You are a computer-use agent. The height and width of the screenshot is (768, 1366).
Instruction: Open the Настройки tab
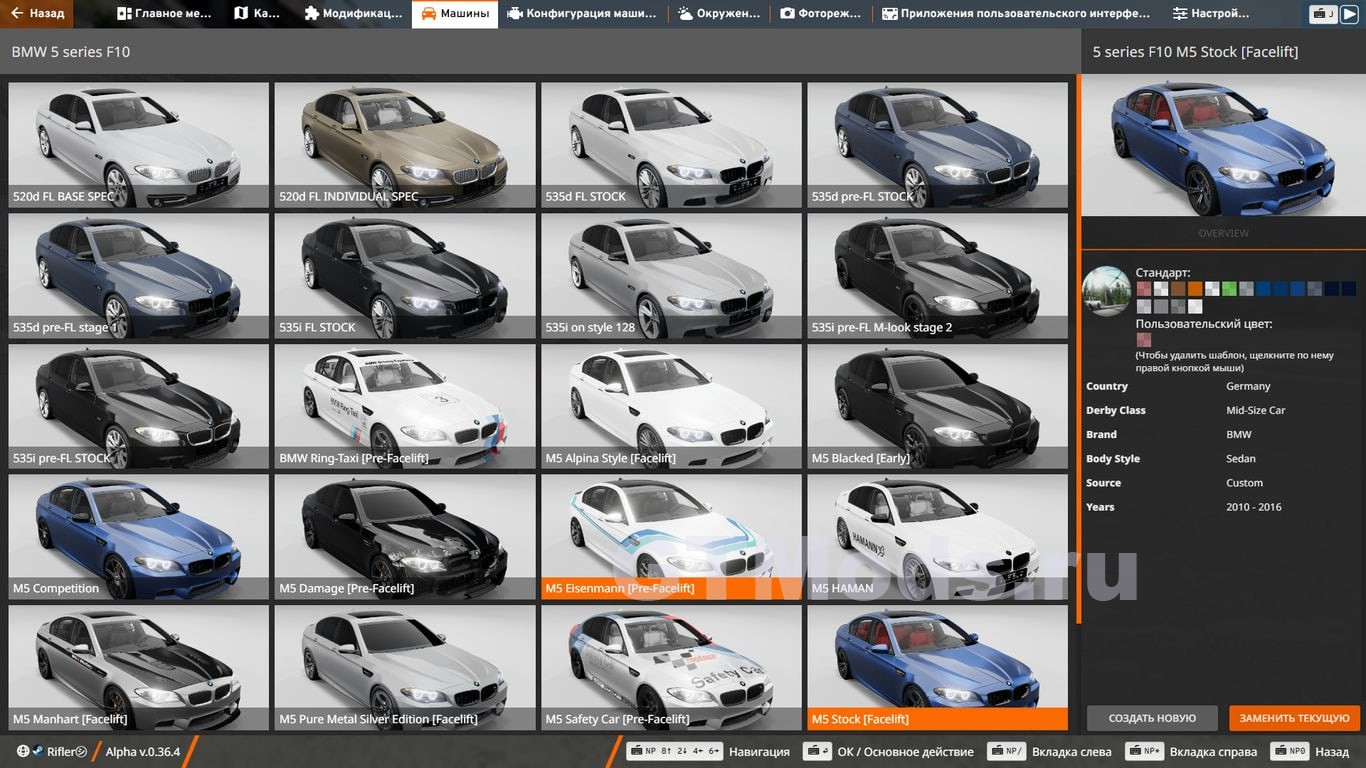click(1211, 14)
